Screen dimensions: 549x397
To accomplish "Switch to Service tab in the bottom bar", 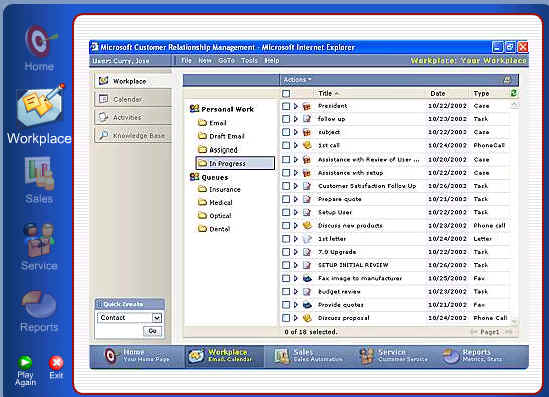I will pyautogui.click(x=394, y=356).
